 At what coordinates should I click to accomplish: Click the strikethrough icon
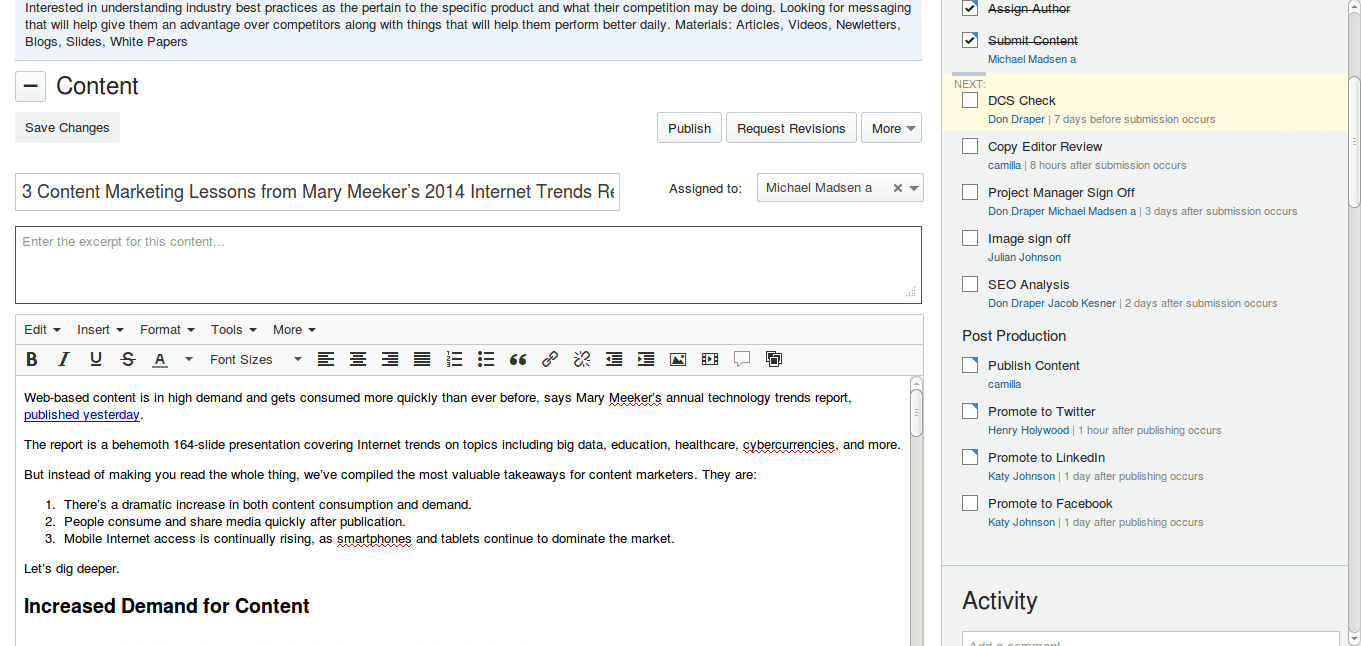(x=128, y=359)
